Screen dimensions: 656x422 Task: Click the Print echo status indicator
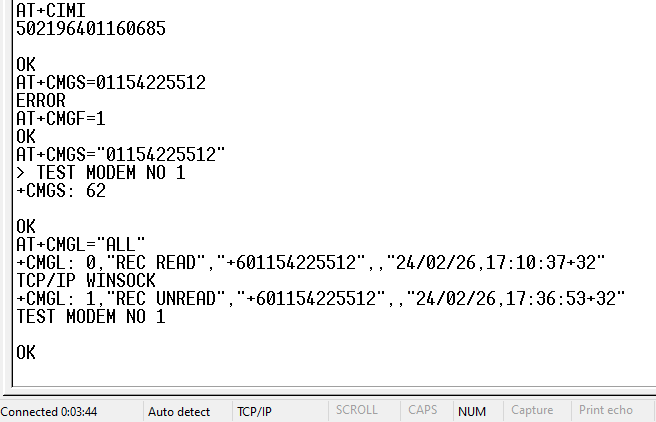point(606,411)
